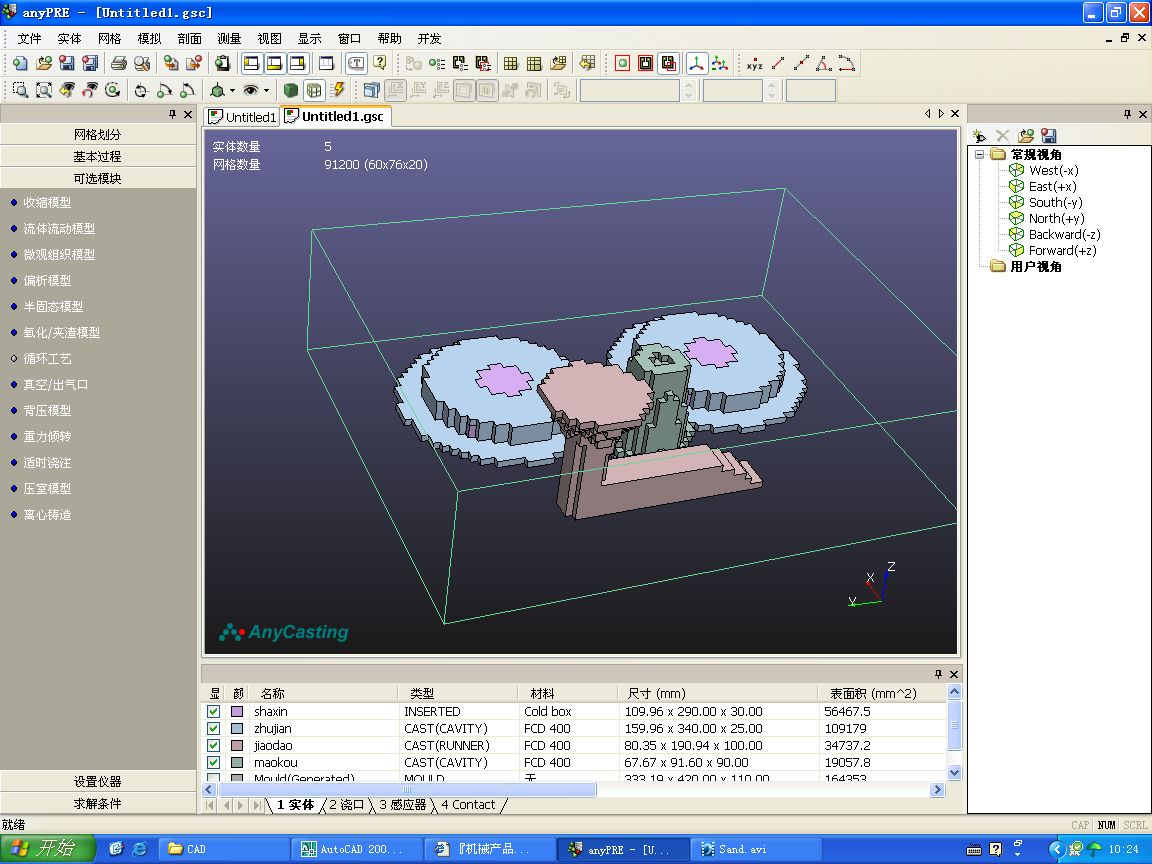Click zhujian light blue color swatch
The width and height of the screenshot is (1152, 864).
click(x=237, y=728)
